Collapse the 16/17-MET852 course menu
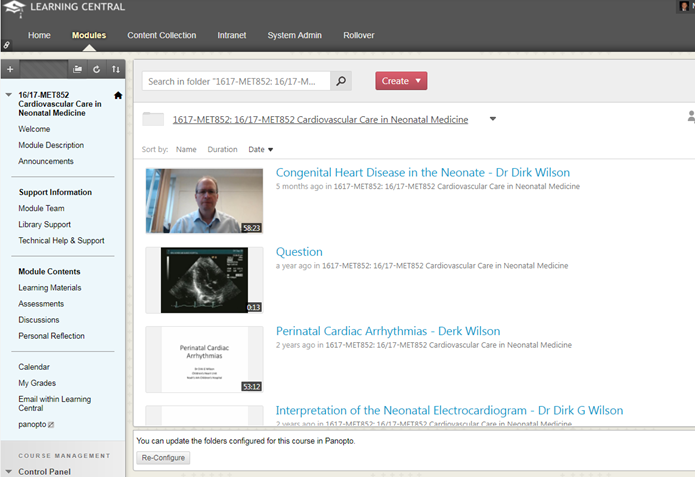 click(x=8, y=94)
